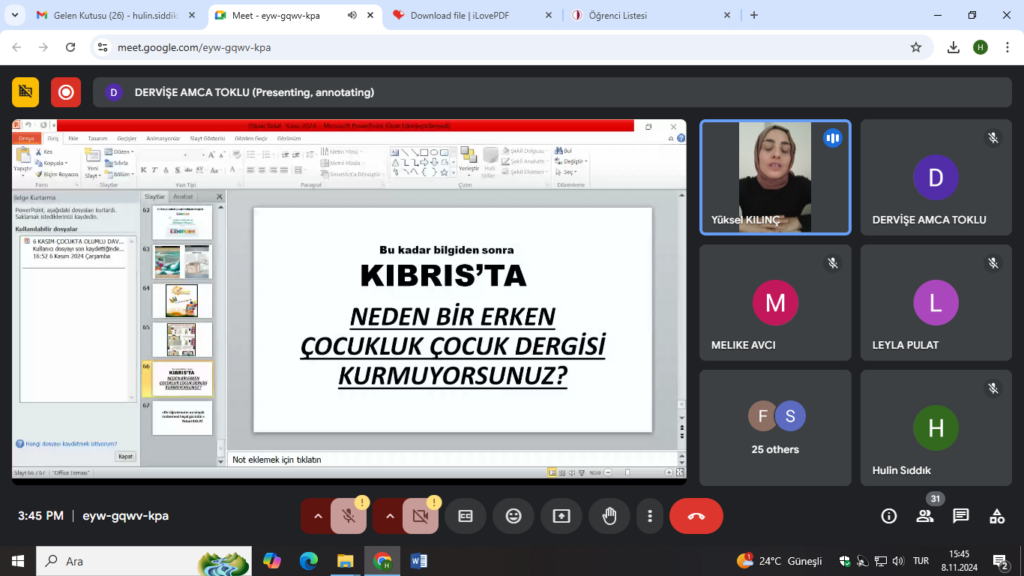
Task: Toggle the muted microphone button
Action: tap(348, 516)
